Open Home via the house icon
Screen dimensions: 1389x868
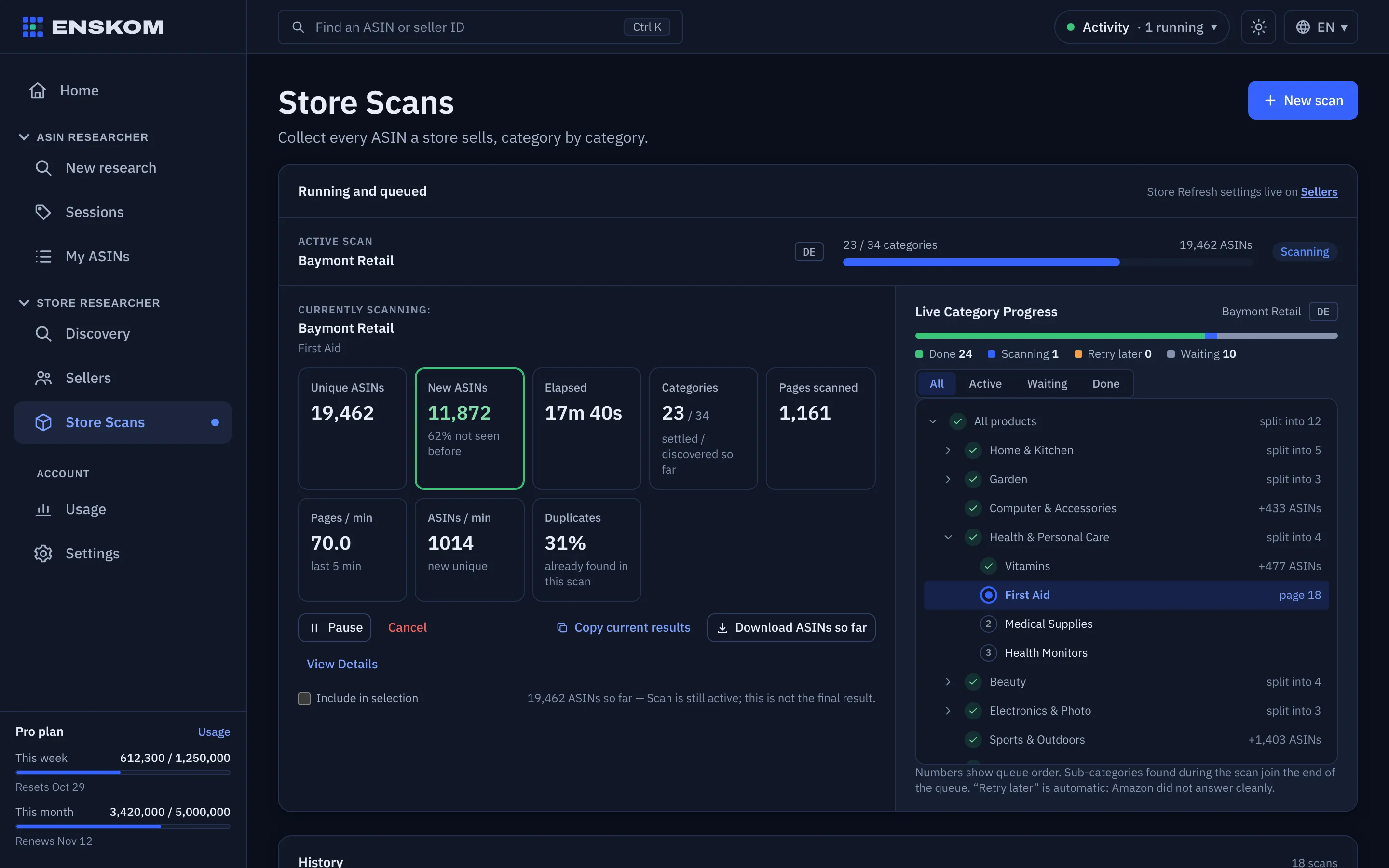pyautogui.click(x=38, y=91)
